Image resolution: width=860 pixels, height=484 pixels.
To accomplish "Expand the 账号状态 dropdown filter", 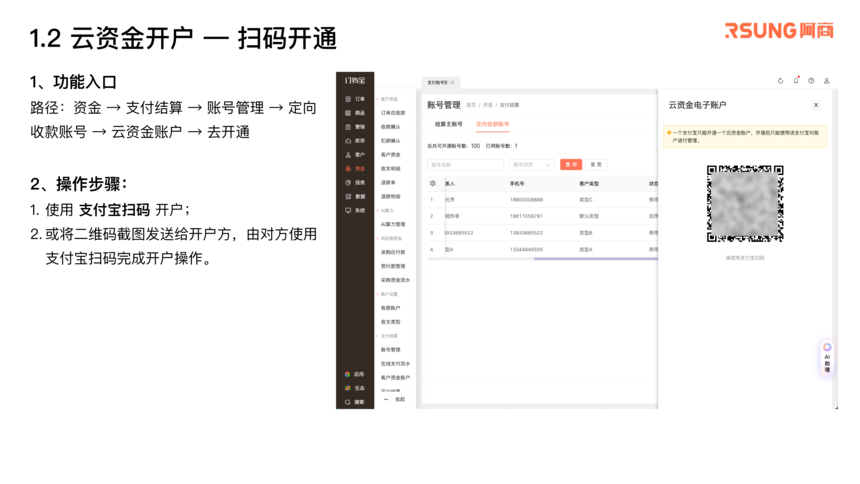I will pyautogui.click(x=532, y=164).
